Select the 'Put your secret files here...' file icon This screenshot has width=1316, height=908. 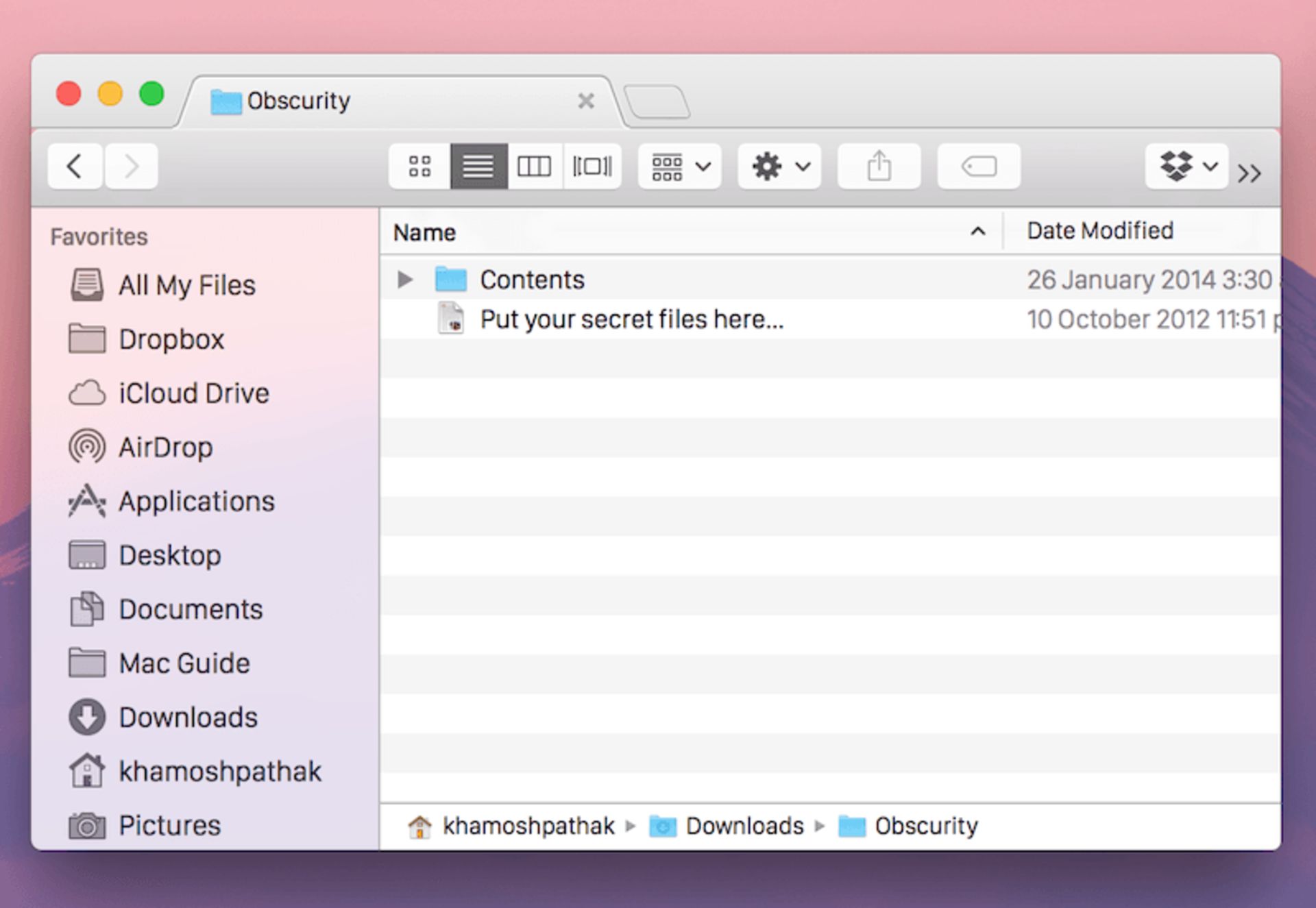coord(451,319)
